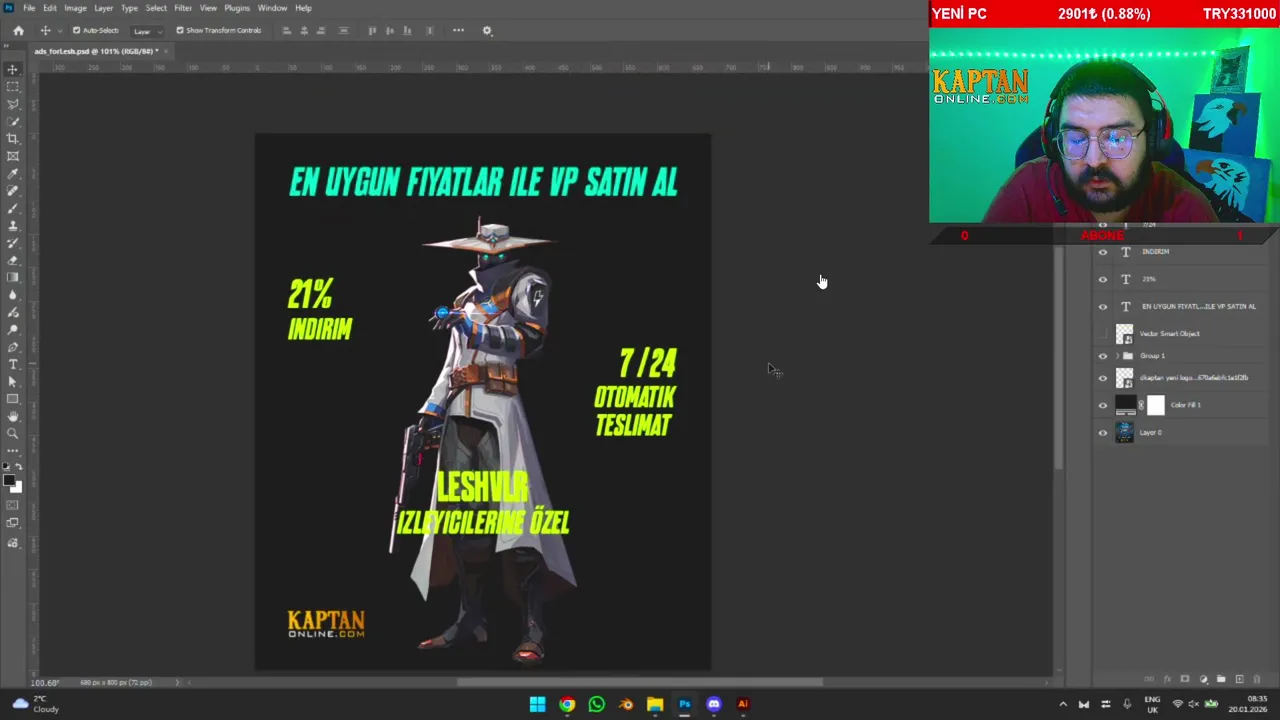
Task: Hide the Group 1 layer group
Action: [x=1103, y=356]
